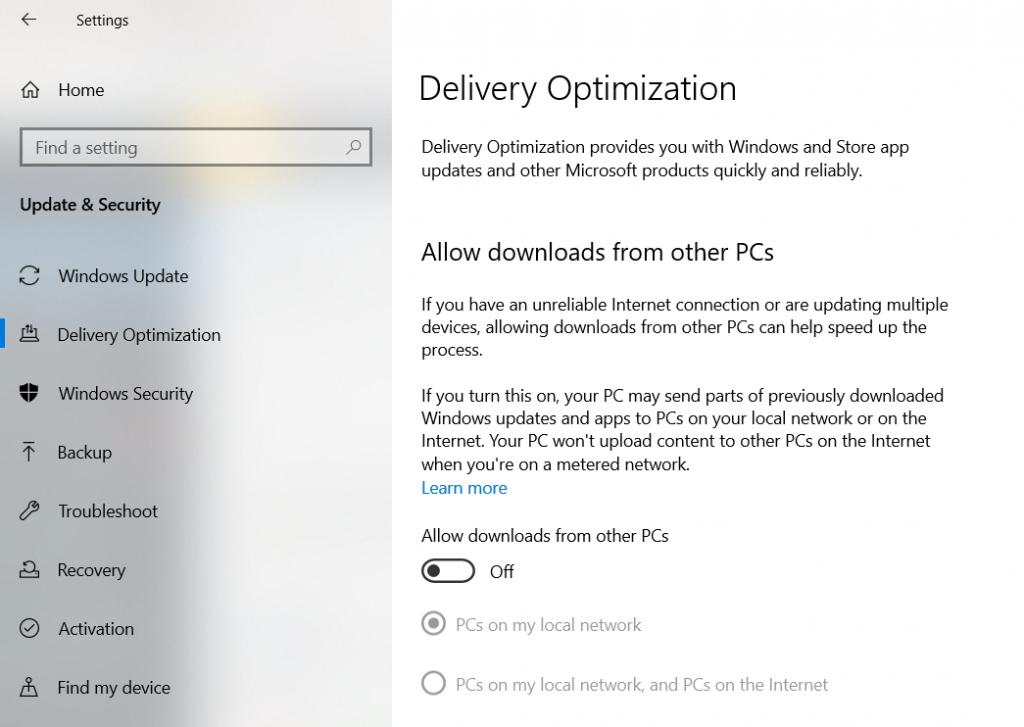Select local network and Internet PCs option

(x=433, y=684)
